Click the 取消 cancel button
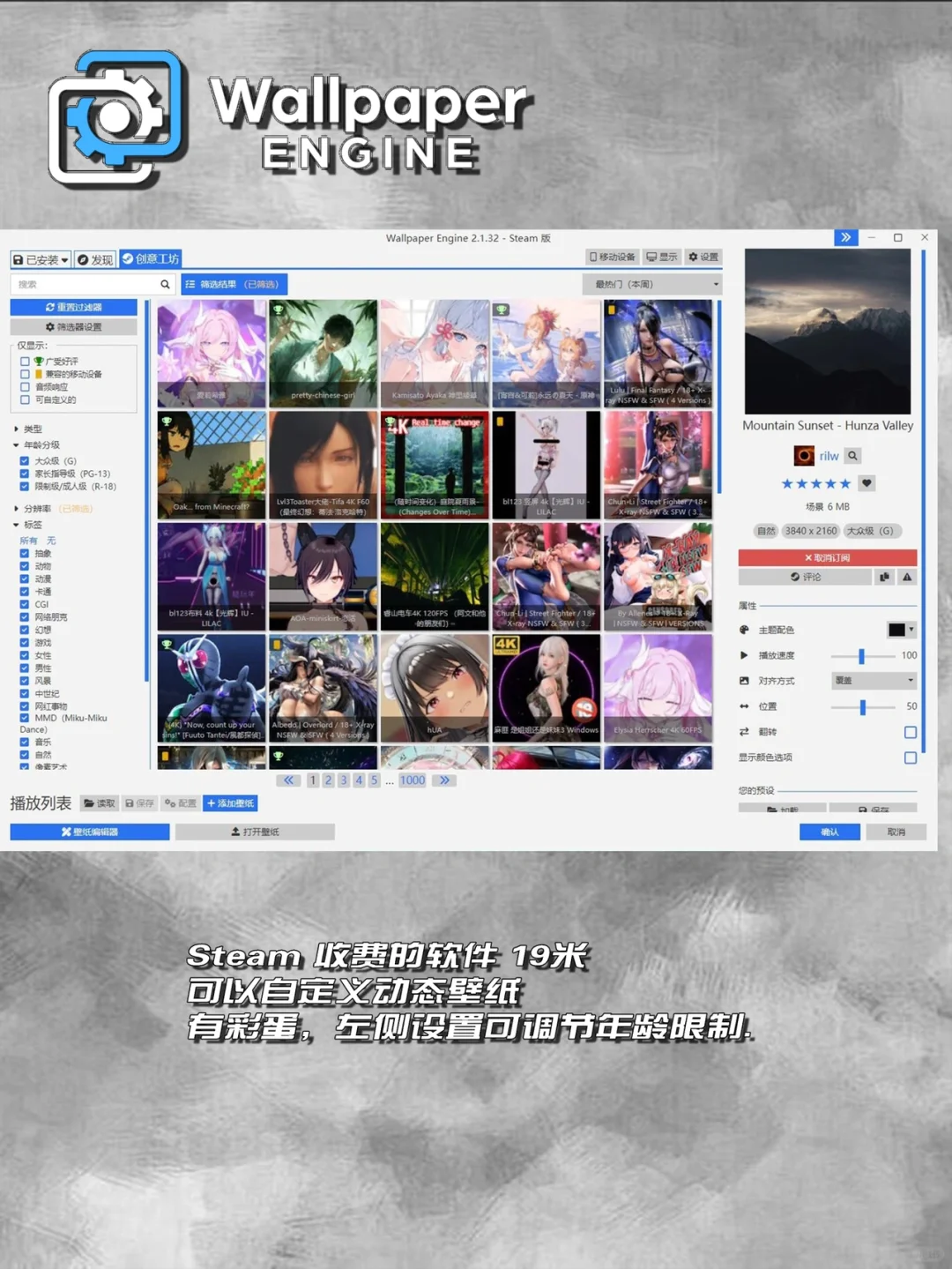 pyautogui.click(x=896, y=832)
